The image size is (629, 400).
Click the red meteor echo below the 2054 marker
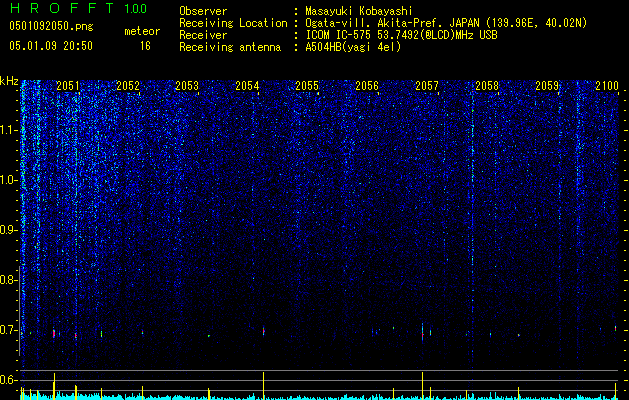[264, 331]
